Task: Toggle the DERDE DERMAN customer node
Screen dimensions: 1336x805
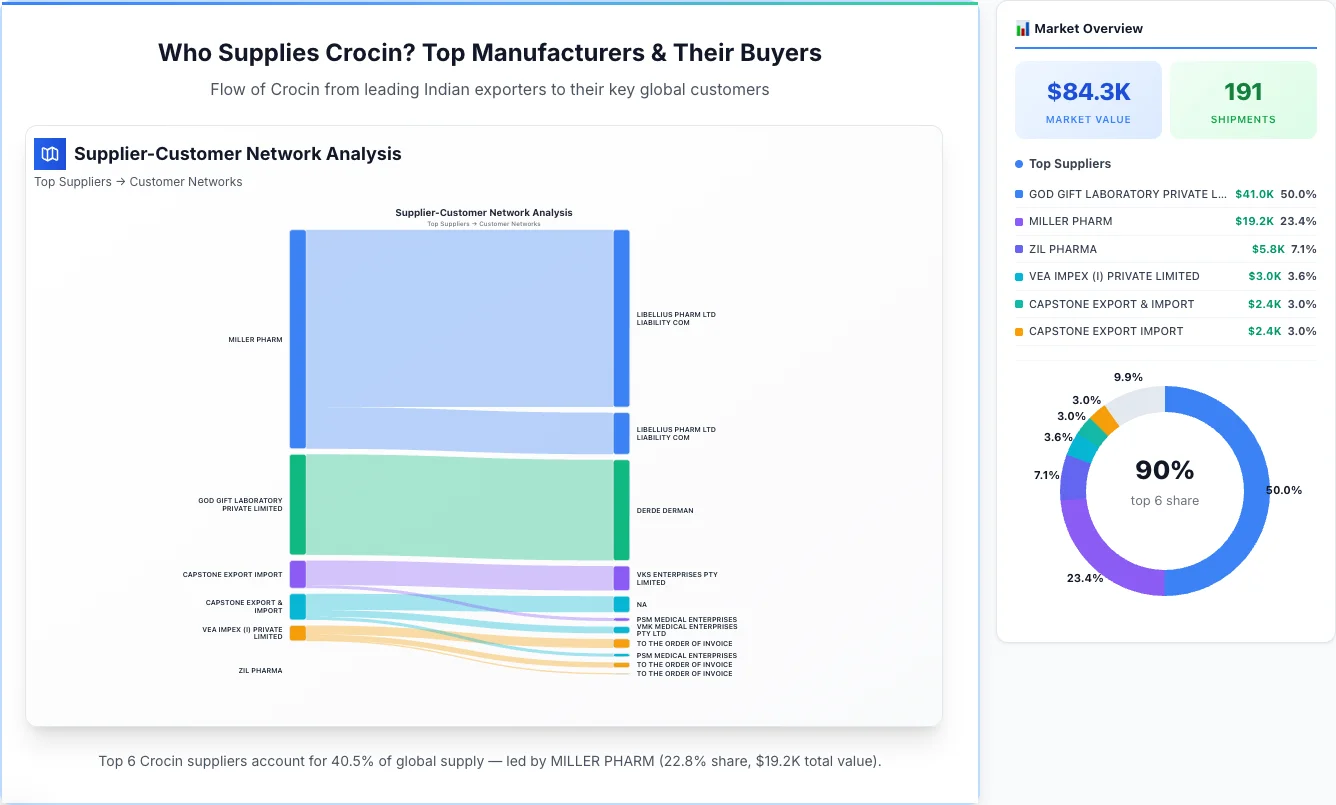Action: click(x=620, y=510)
